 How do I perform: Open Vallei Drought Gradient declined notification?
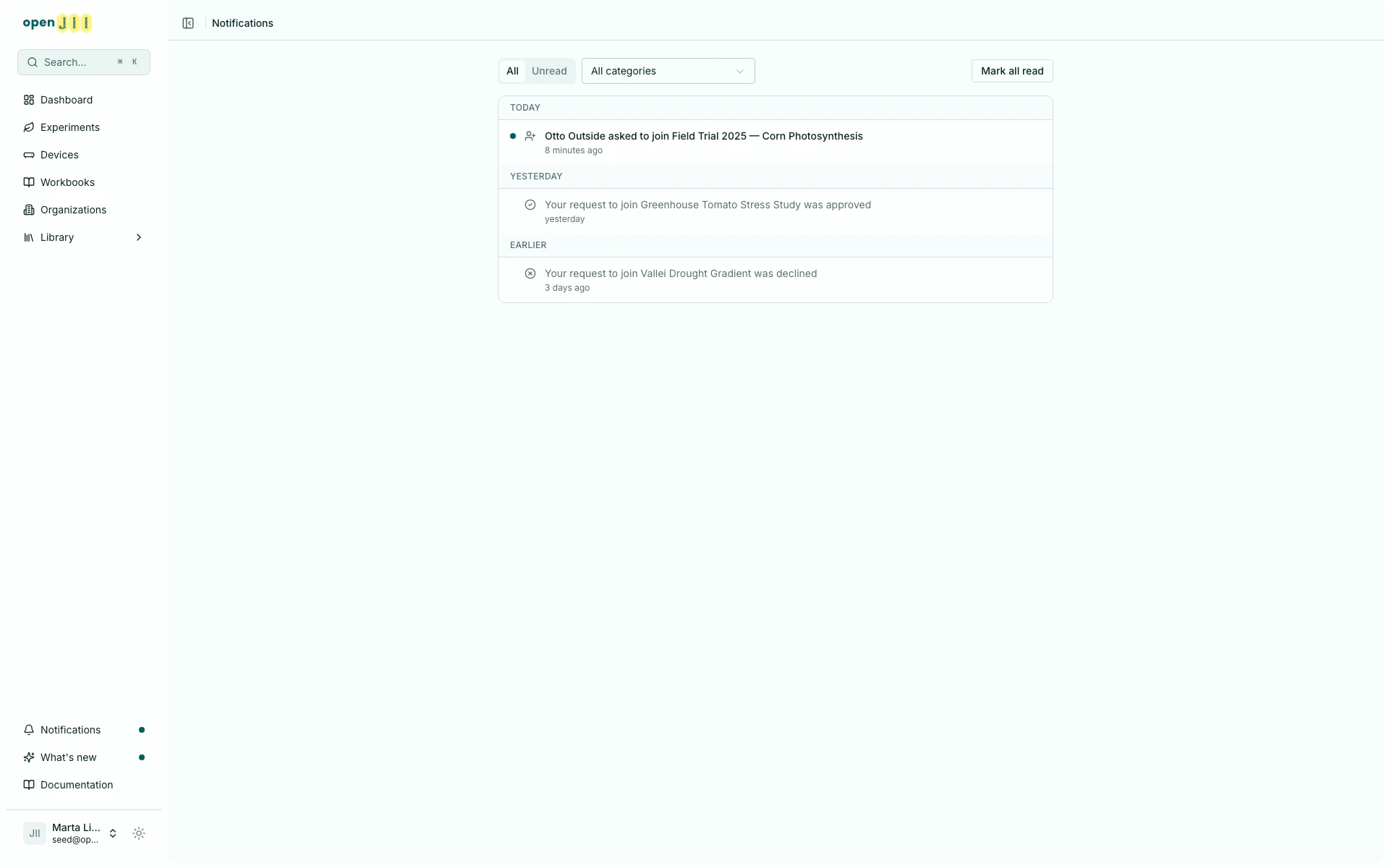coord(776,280)
